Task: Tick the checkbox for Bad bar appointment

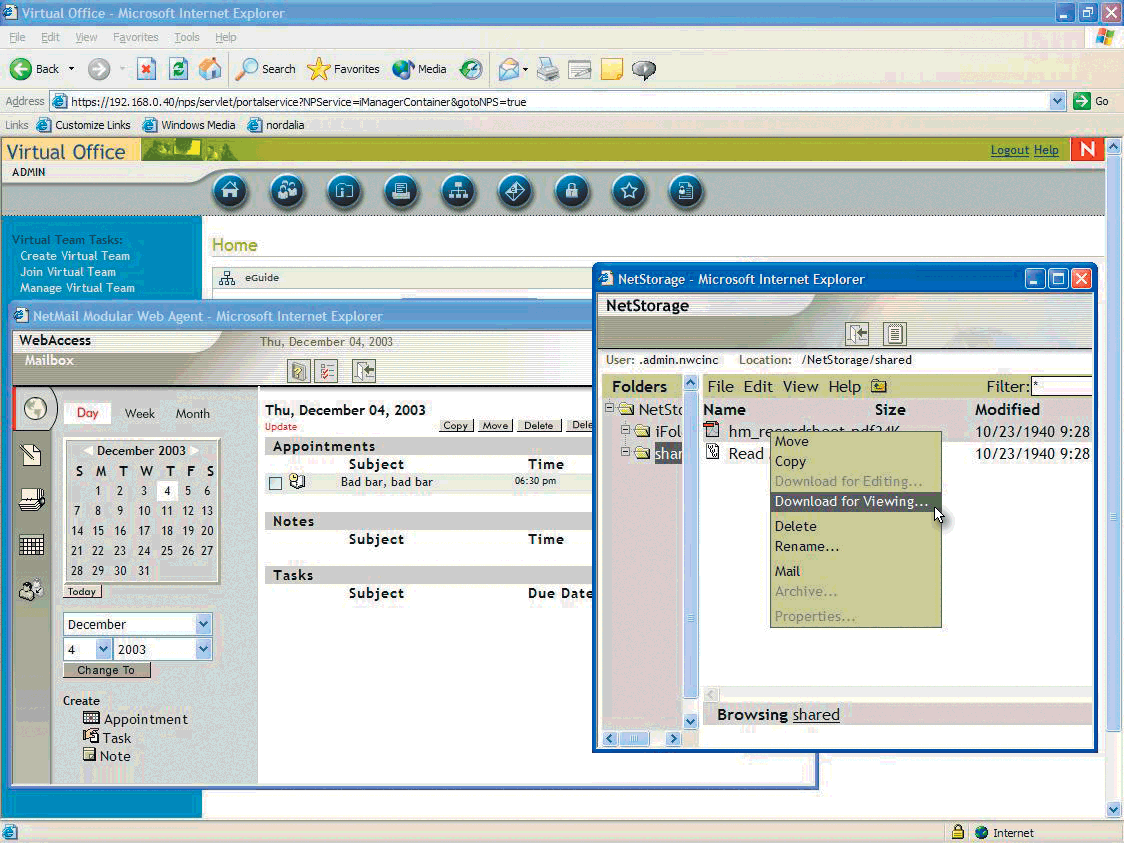Action: pos(275,483)
